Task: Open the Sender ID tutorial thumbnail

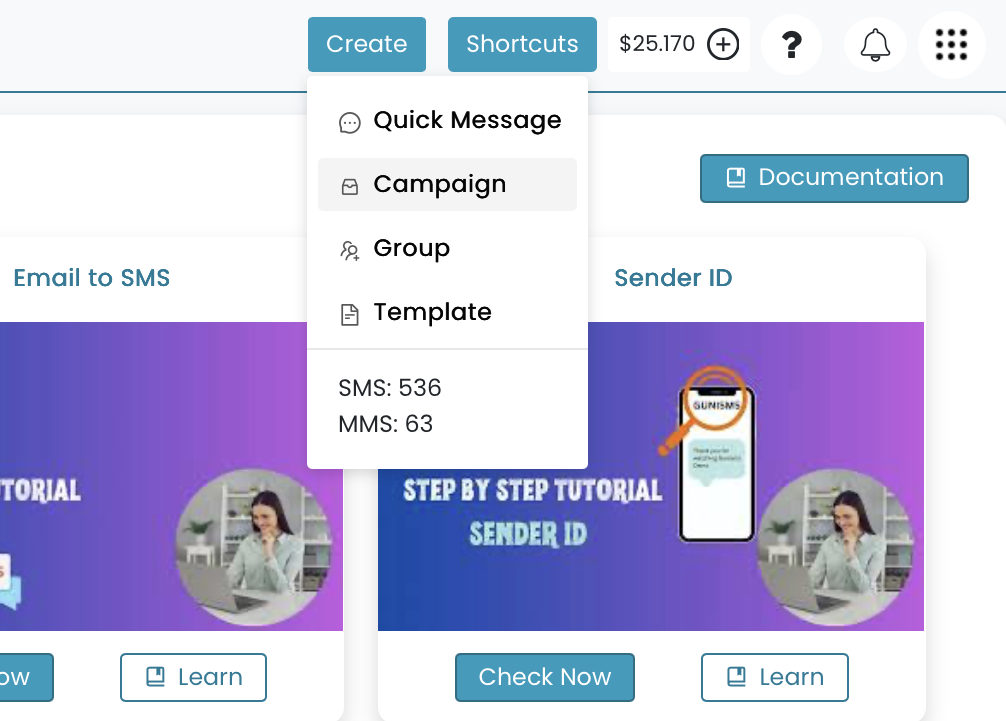Action: (651, 476)
